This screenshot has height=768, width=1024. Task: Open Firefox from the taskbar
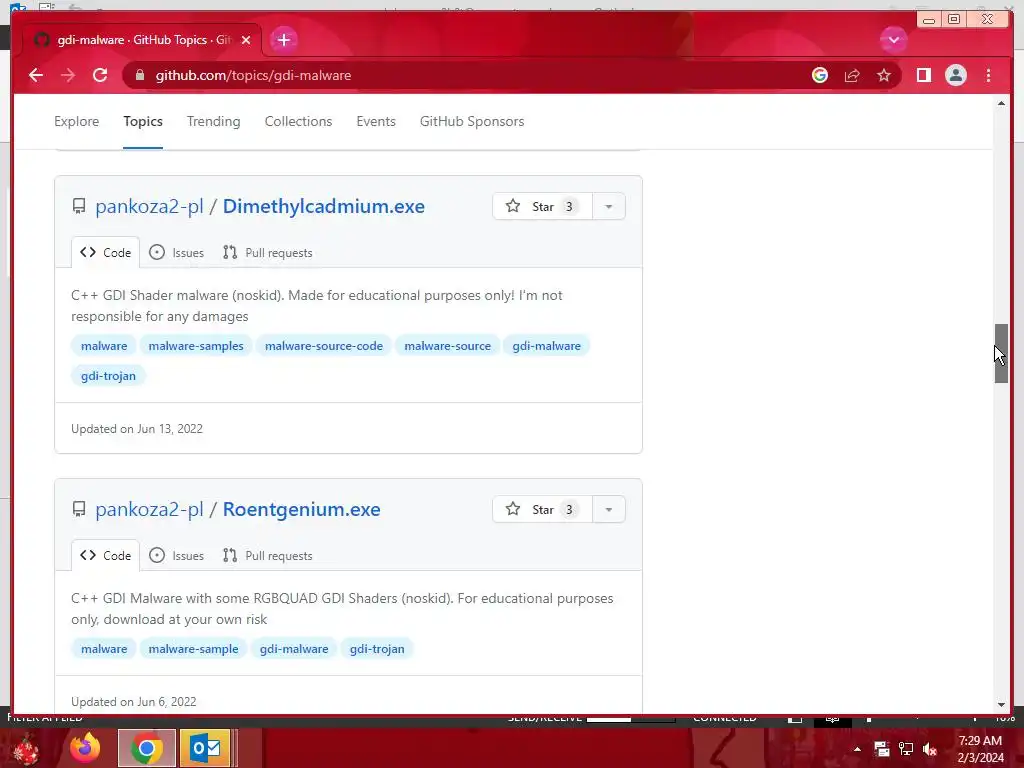click(86, 748)
